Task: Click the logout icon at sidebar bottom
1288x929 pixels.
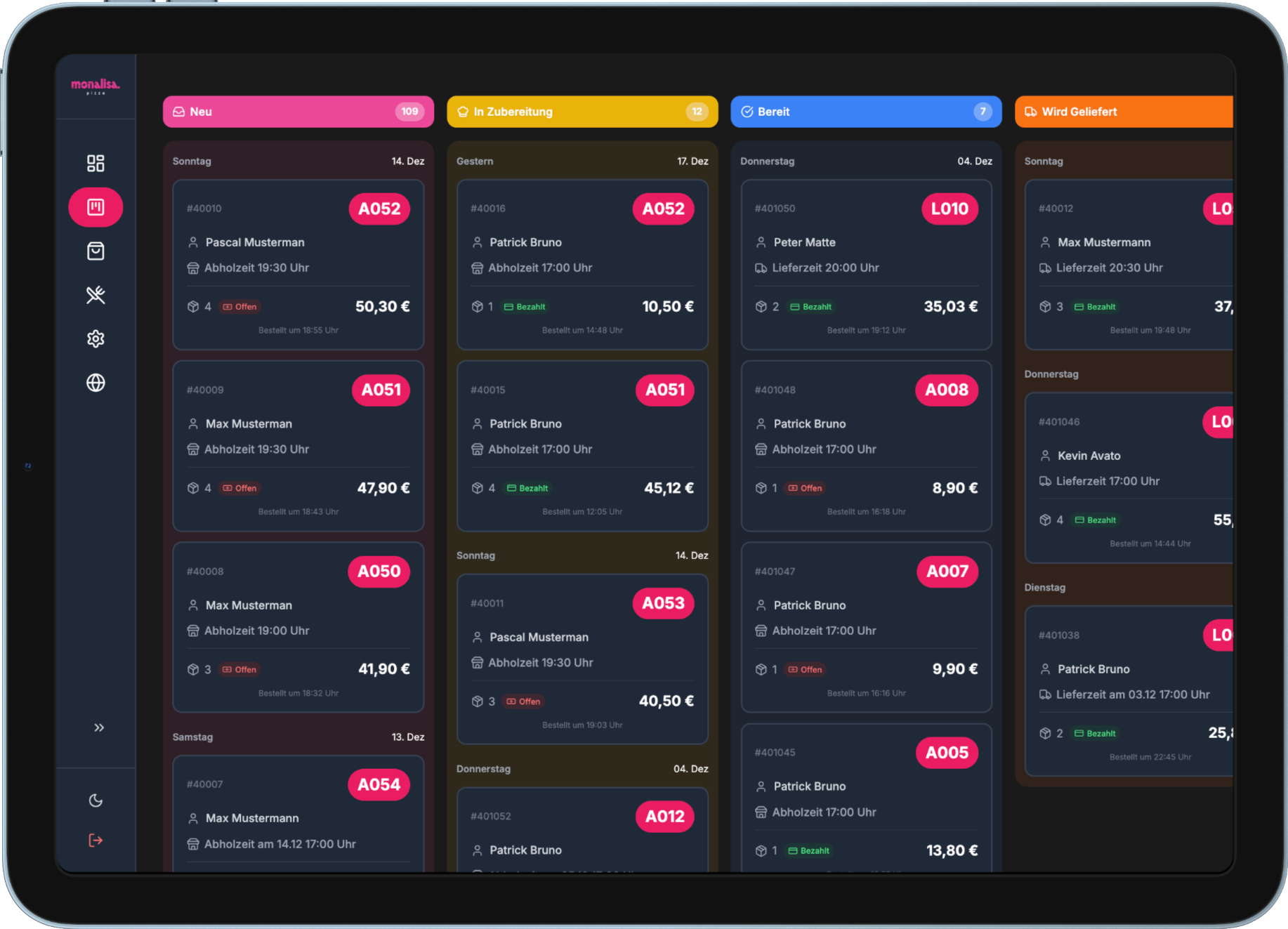Action: 96,841
